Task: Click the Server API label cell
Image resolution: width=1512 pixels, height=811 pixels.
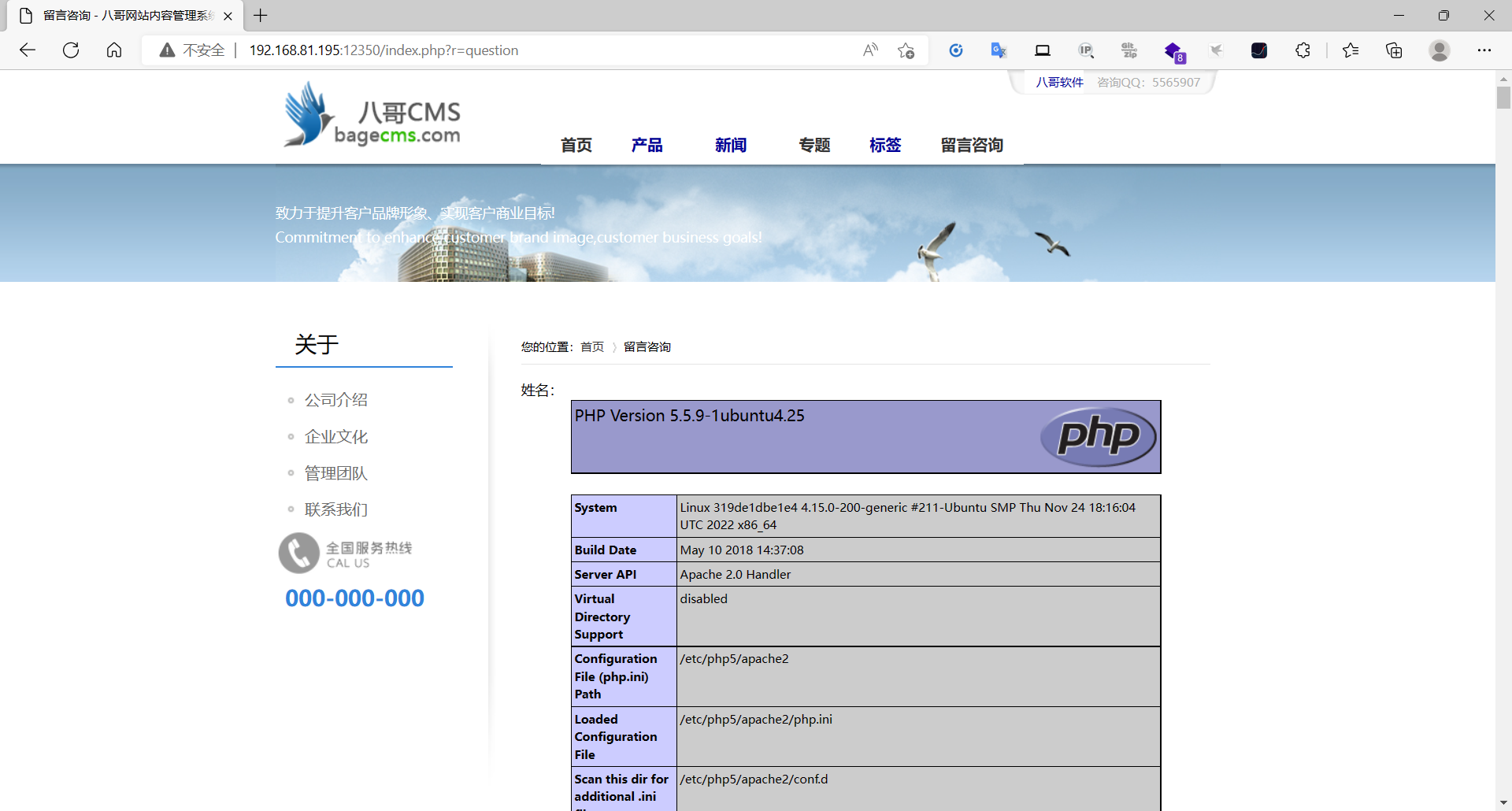Action: point(624,574)
